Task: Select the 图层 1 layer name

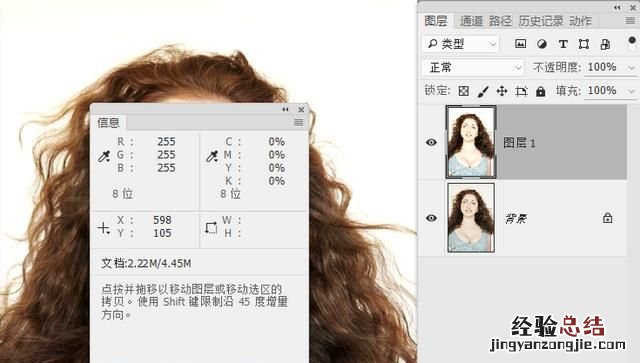Action: (519, 143)
